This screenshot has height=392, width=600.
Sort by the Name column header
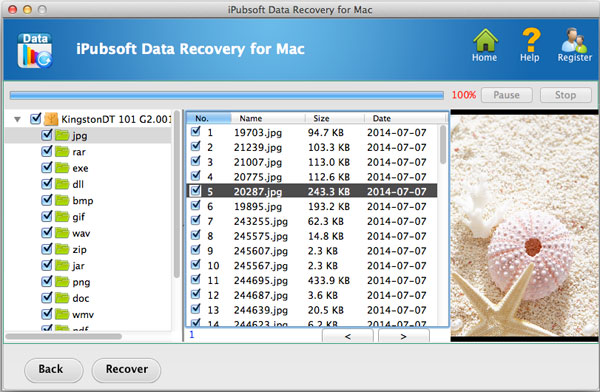(268, 118)
